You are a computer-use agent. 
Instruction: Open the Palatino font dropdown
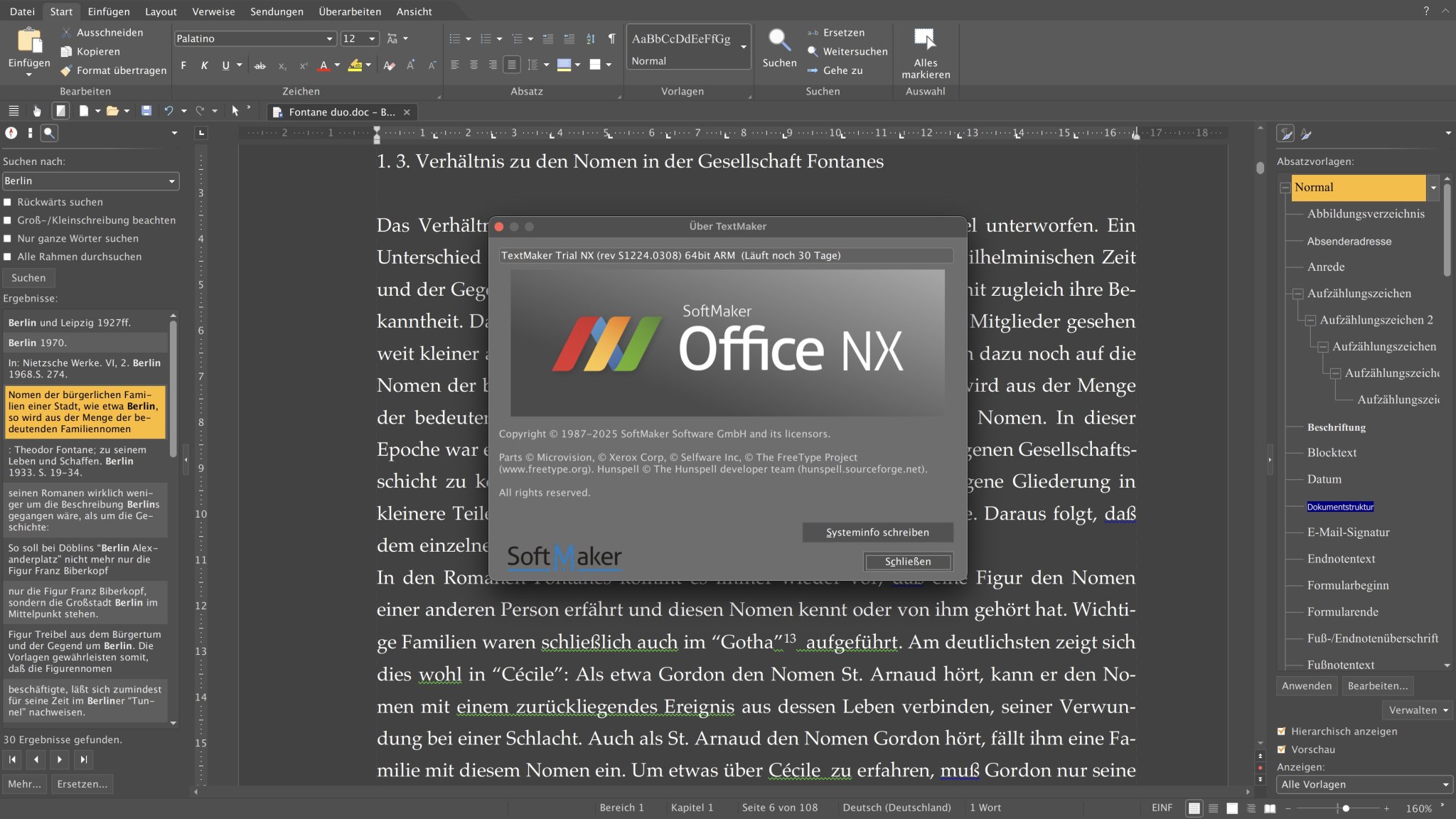tap(329, 38)
